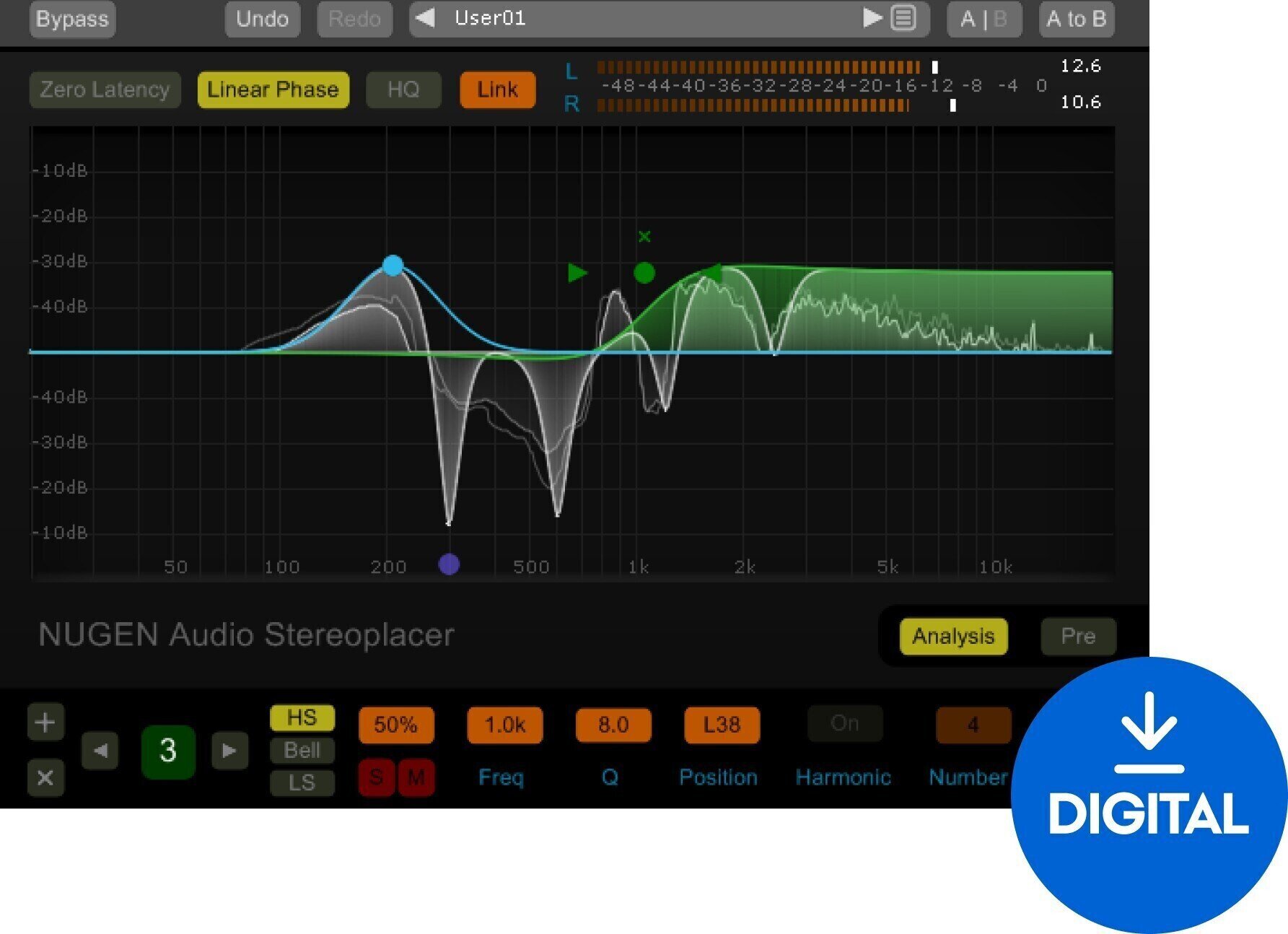1288x934 pixels.
Task: Click the left arrow next to band number 3
Action: [x=100, y=751]
